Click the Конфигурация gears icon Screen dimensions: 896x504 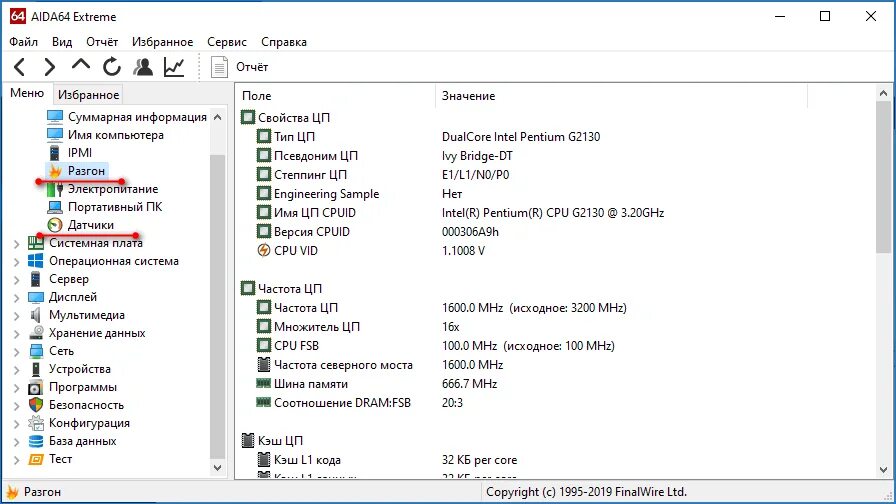(36, 423)
